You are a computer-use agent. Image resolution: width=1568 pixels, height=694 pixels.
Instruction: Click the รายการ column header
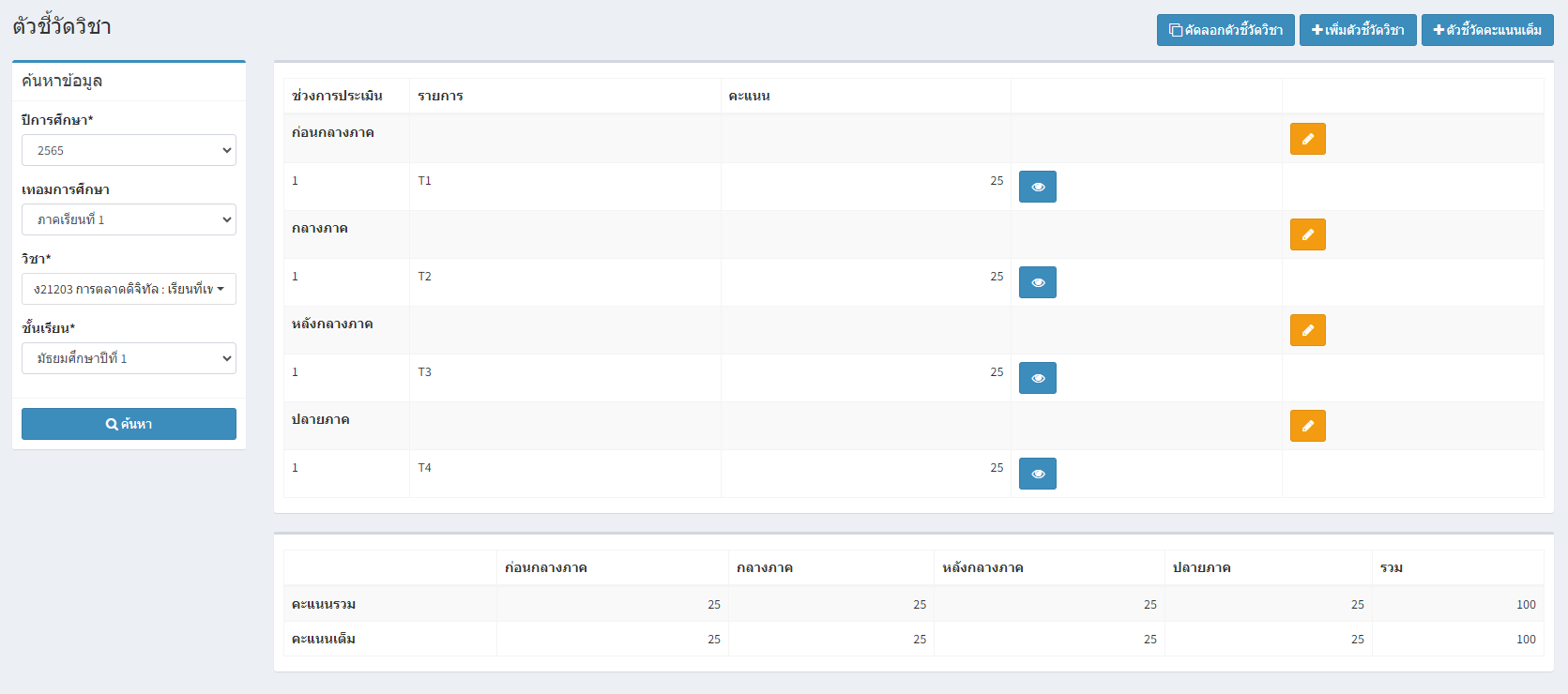click(x=440, y=96)
